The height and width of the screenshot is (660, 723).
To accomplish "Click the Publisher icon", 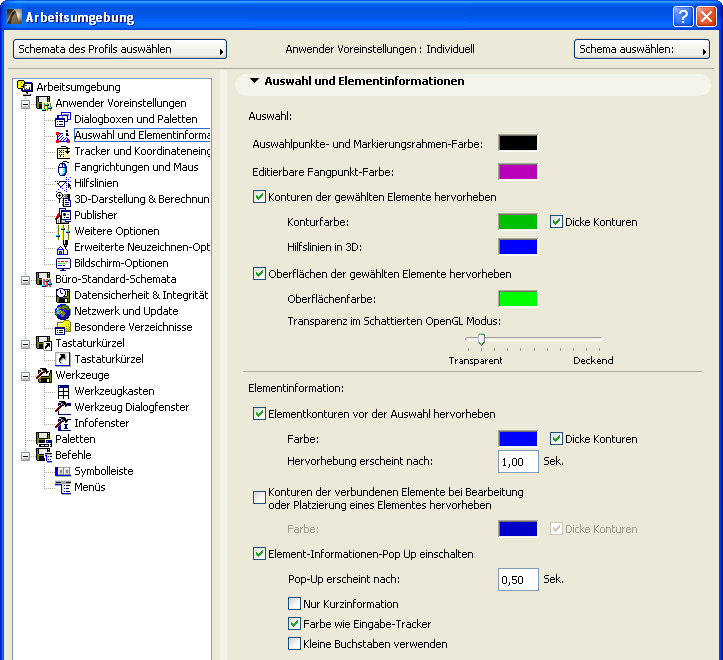I will 63,215.
